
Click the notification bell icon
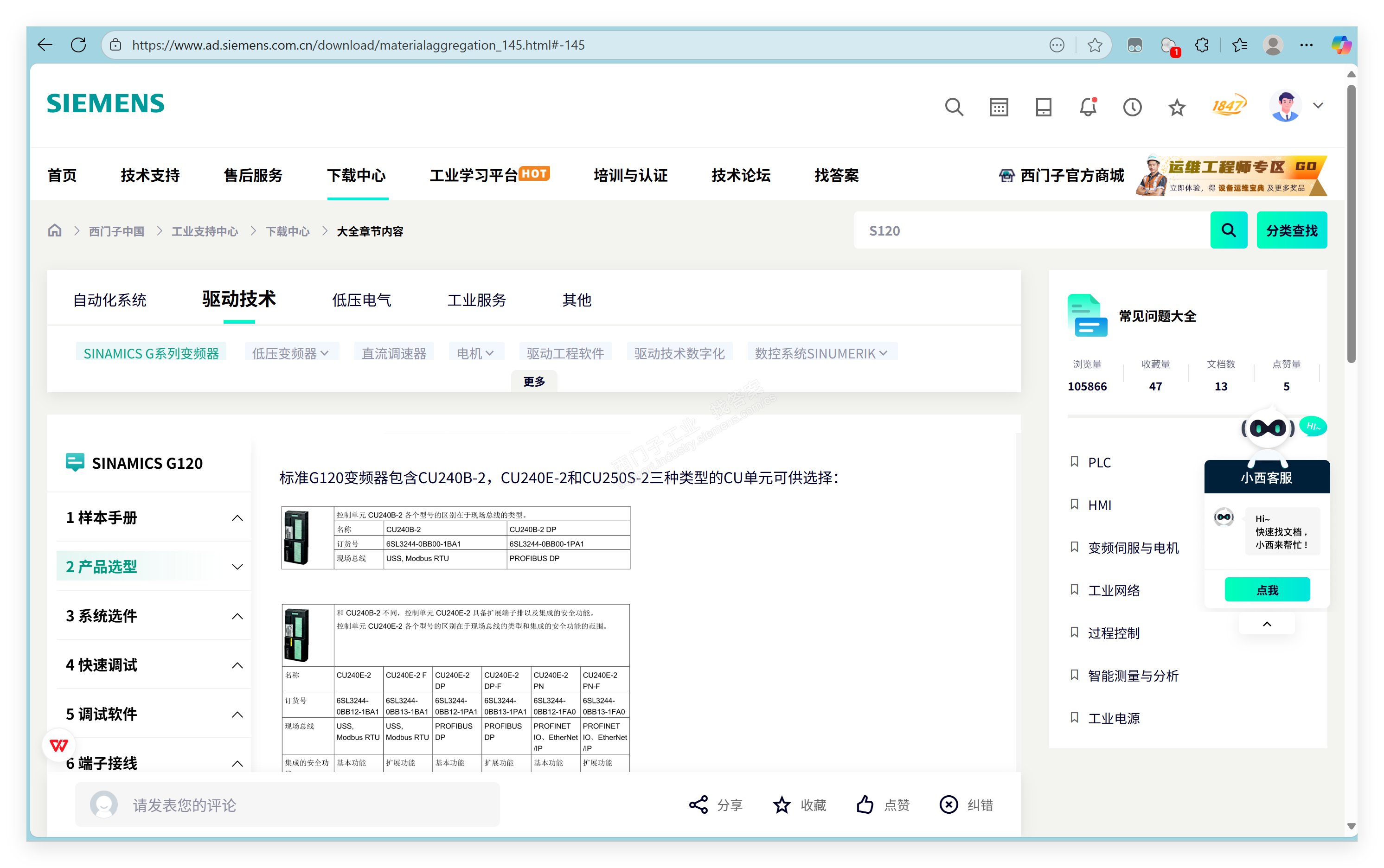click(1088, 107)
